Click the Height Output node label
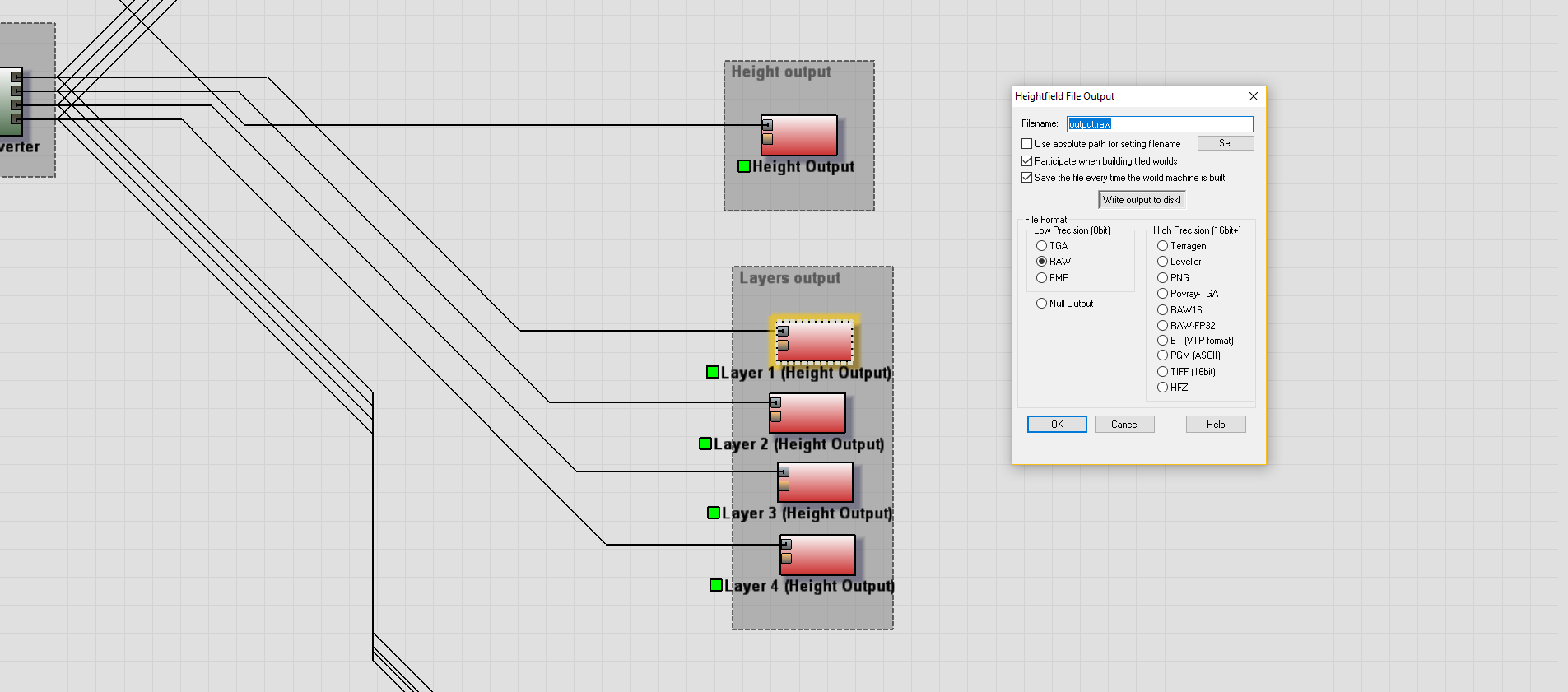 pyautogui.click(x=803, y=167)
